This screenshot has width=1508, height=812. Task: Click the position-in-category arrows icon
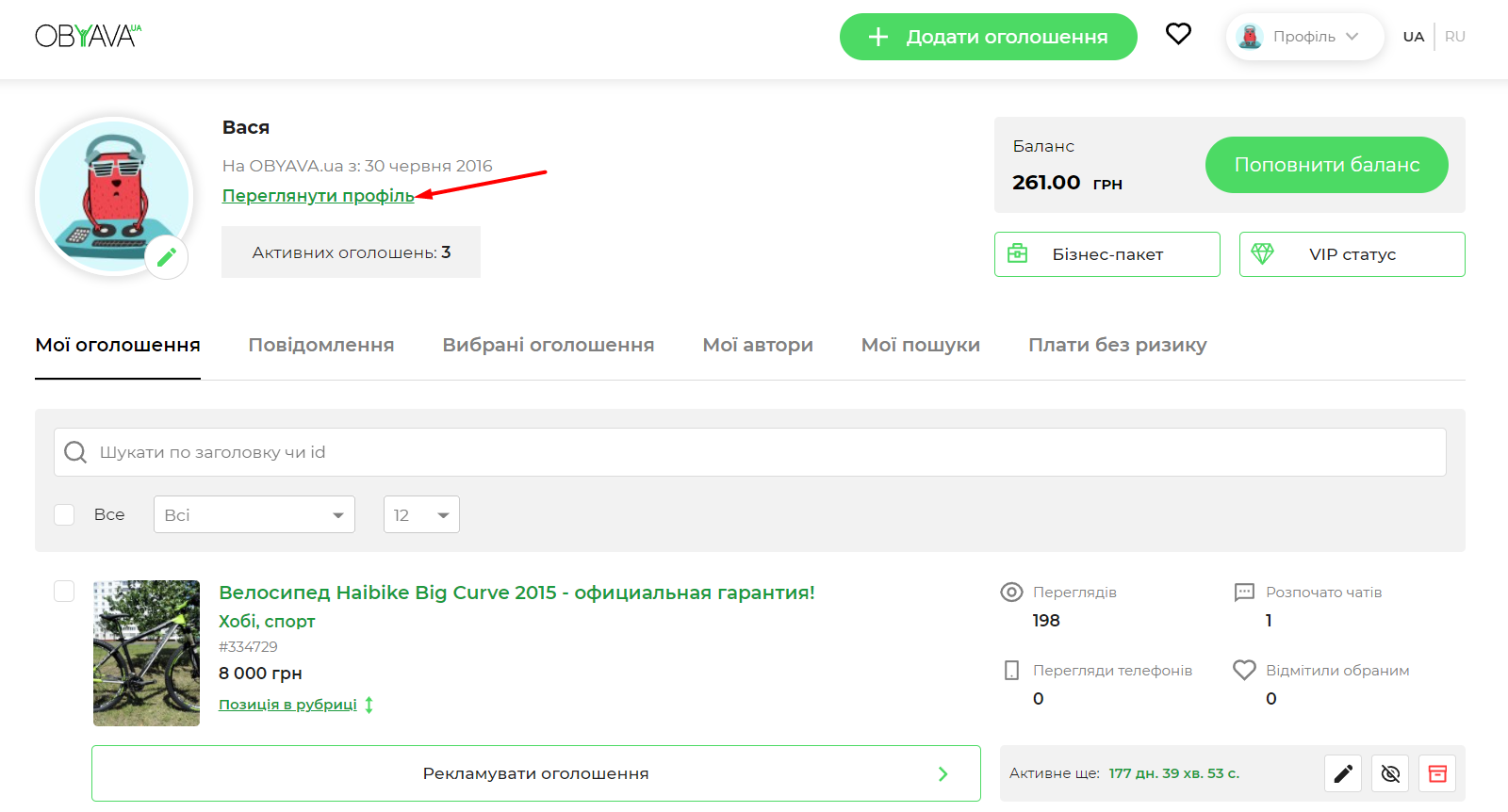click(x=369, y=705)
